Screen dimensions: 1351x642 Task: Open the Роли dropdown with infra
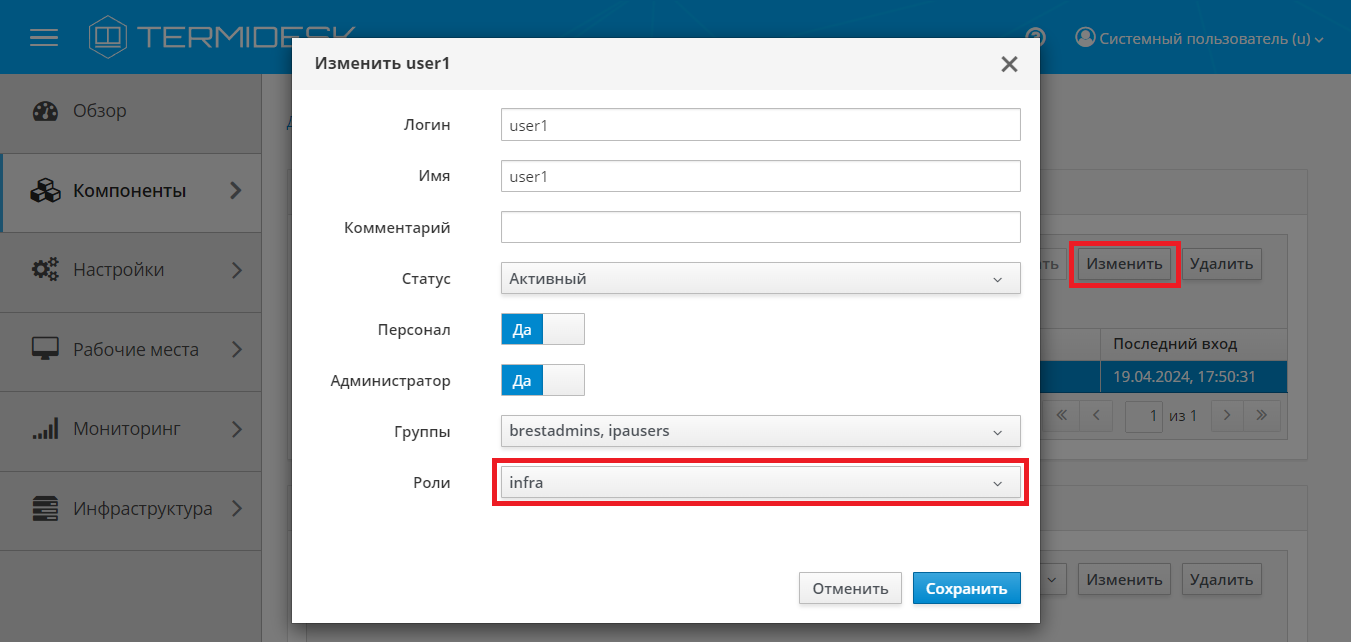(x=760, y=483)
